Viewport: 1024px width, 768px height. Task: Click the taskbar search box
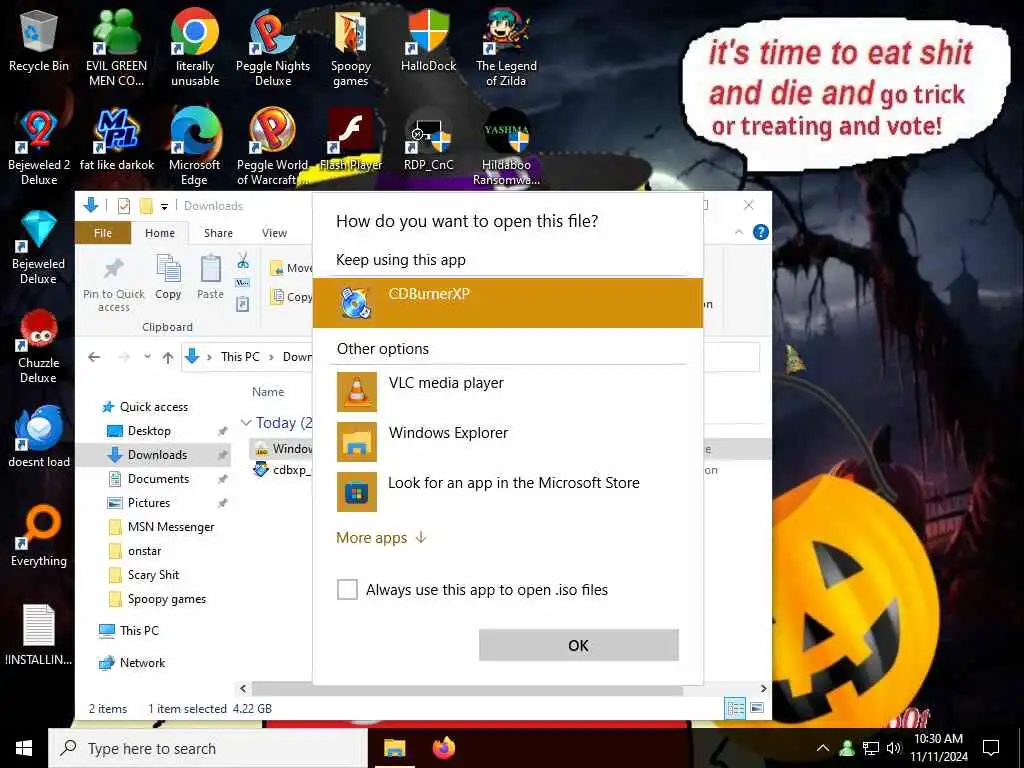(x=208, y=748)
